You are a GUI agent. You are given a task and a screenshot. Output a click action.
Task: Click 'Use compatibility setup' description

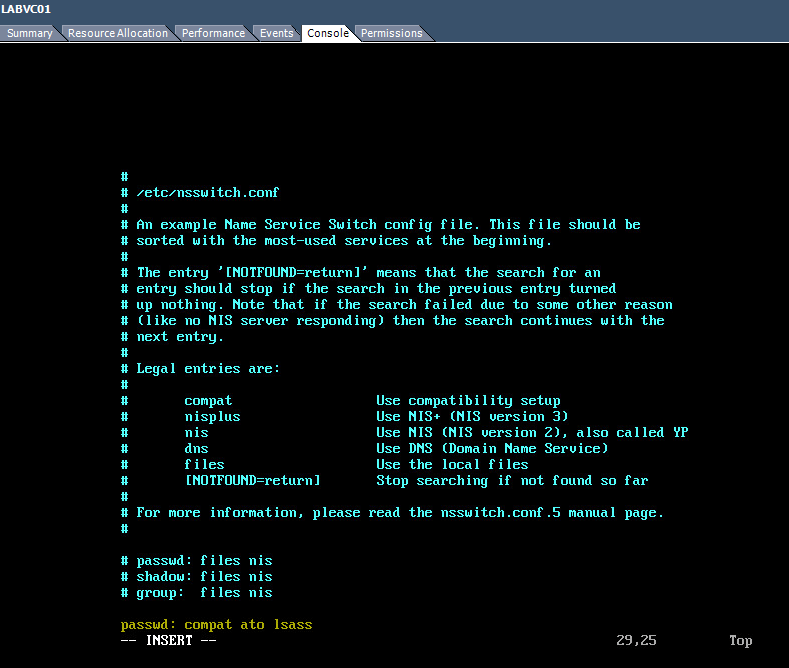468,401
